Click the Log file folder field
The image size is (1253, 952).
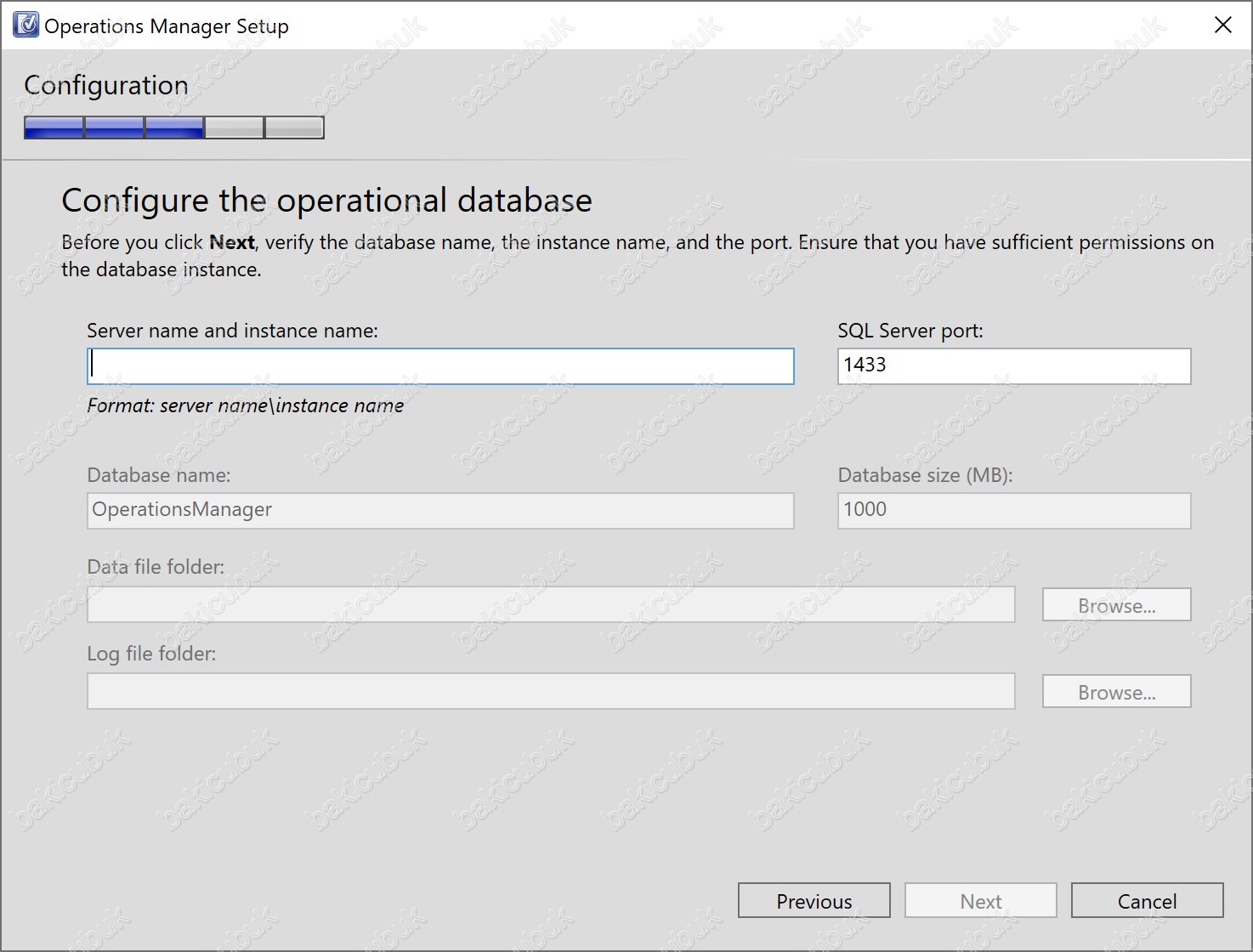[551, 691]
